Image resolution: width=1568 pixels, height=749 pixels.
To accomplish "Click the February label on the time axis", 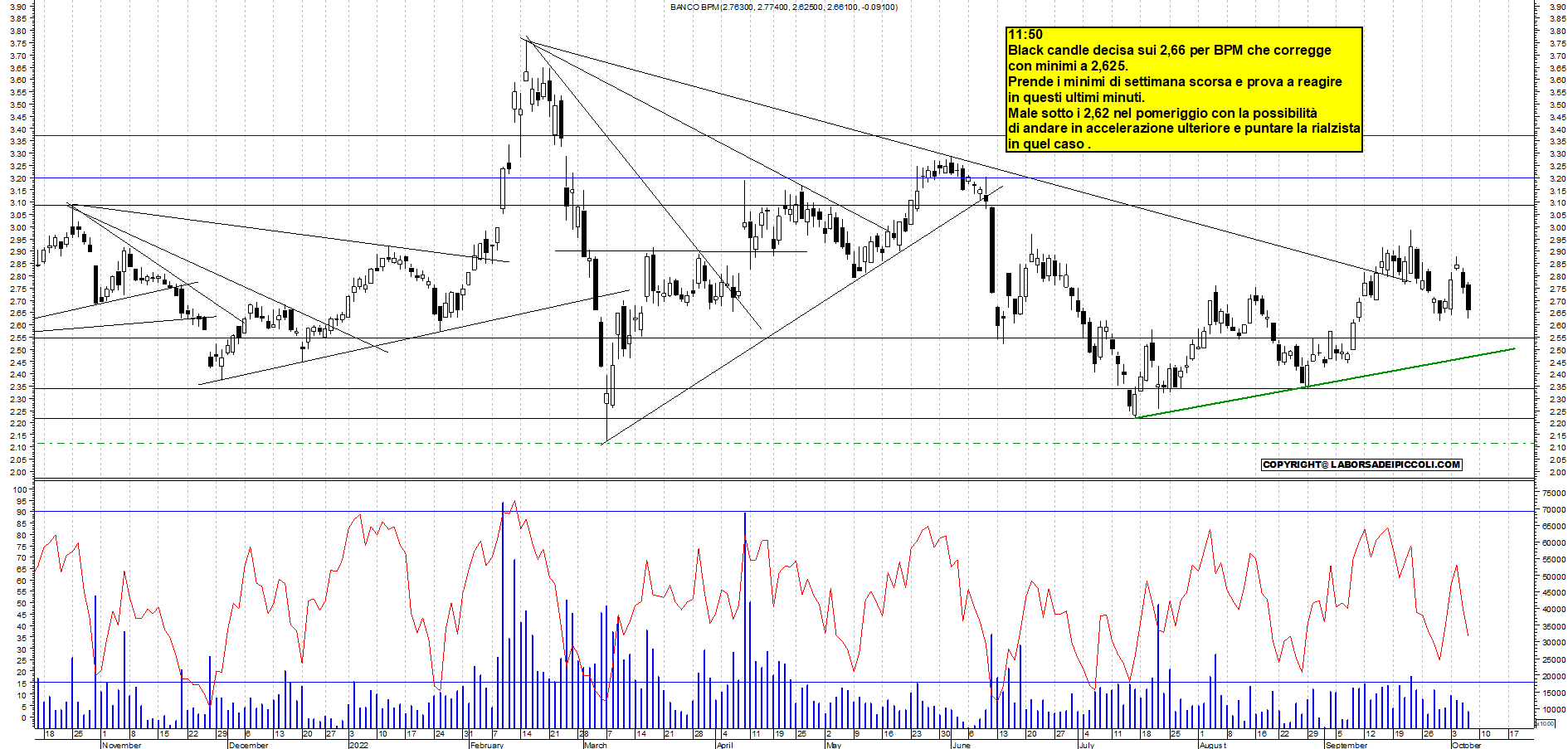I will point(487,745).
